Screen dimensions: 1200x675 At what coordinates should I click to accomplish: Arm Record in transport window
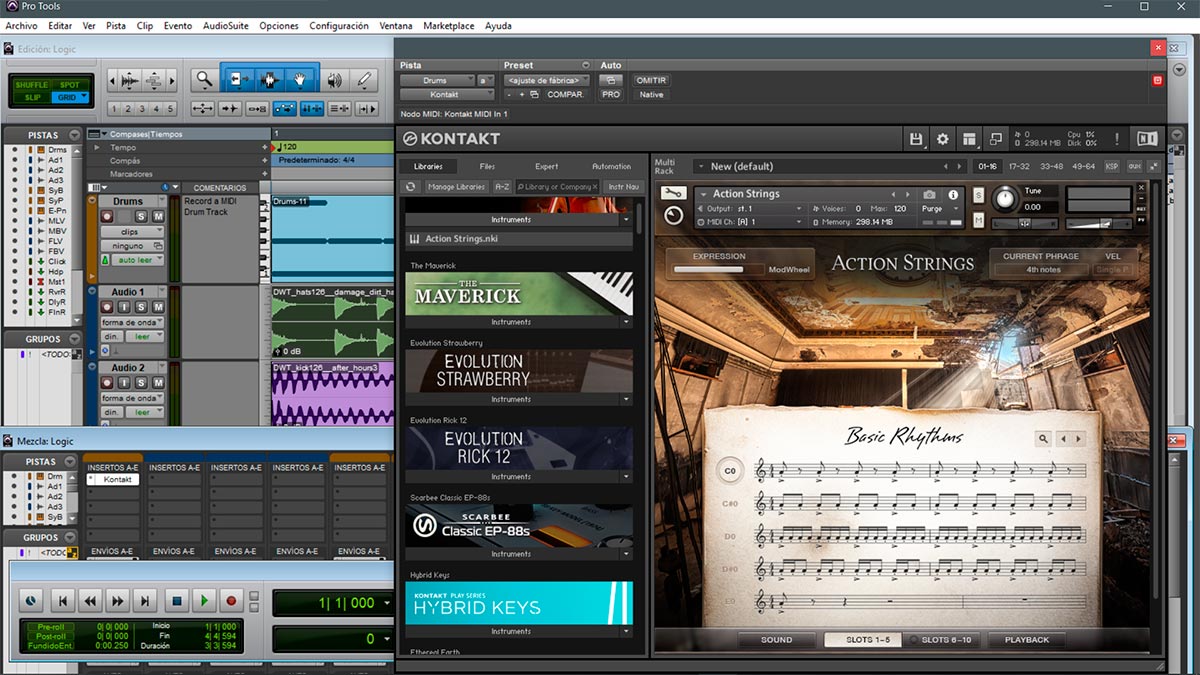pos(232,601)
